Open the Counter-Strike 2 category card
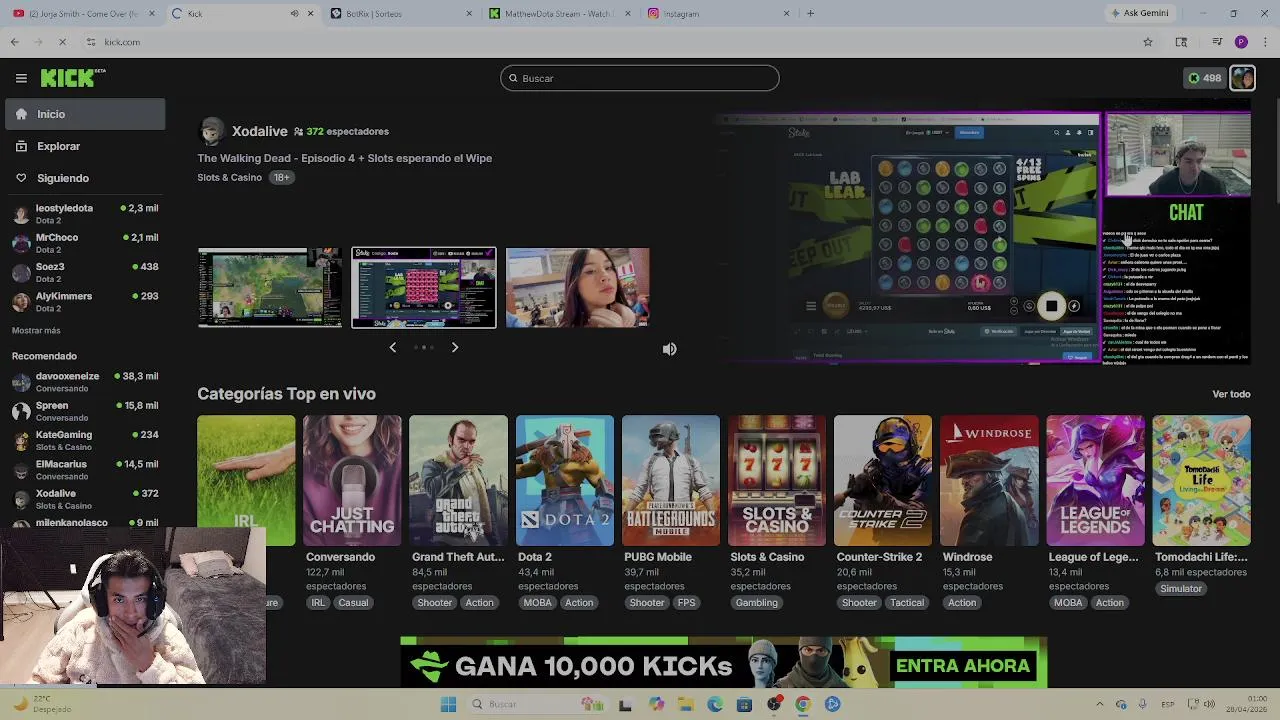The image size is (1280, 720). coord(883,480)
